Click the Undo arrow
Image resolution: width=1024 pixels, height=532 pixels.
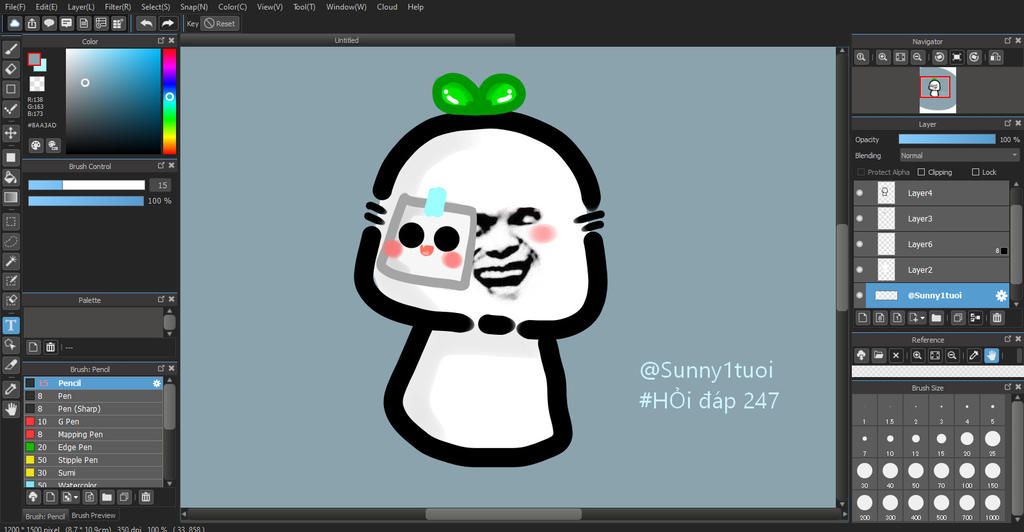click(146, 23)
